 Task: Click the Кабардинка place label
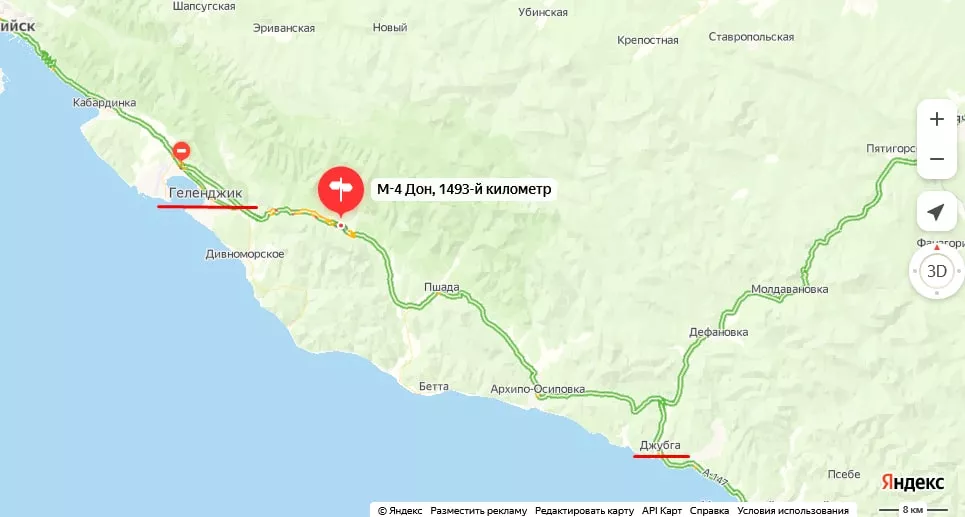pyautogui.click(x=105, y=103)
